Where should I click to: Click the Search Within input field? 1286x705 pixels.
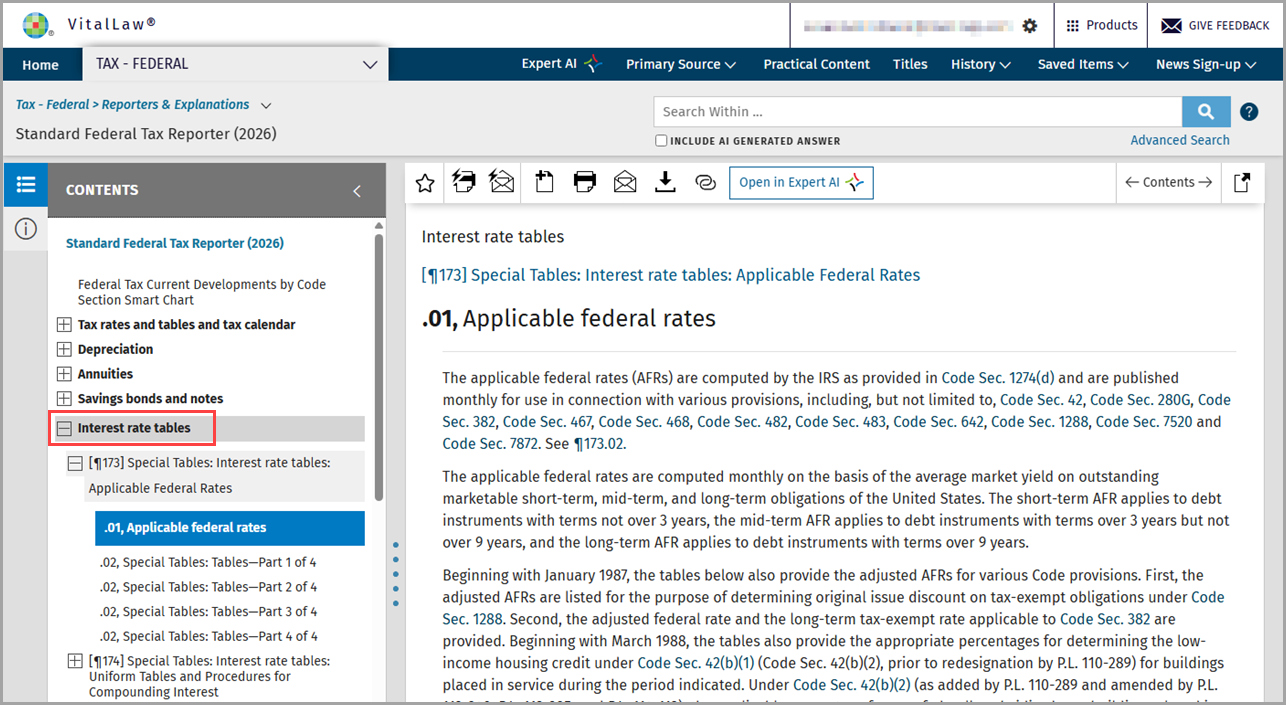[x=917, y=112]
